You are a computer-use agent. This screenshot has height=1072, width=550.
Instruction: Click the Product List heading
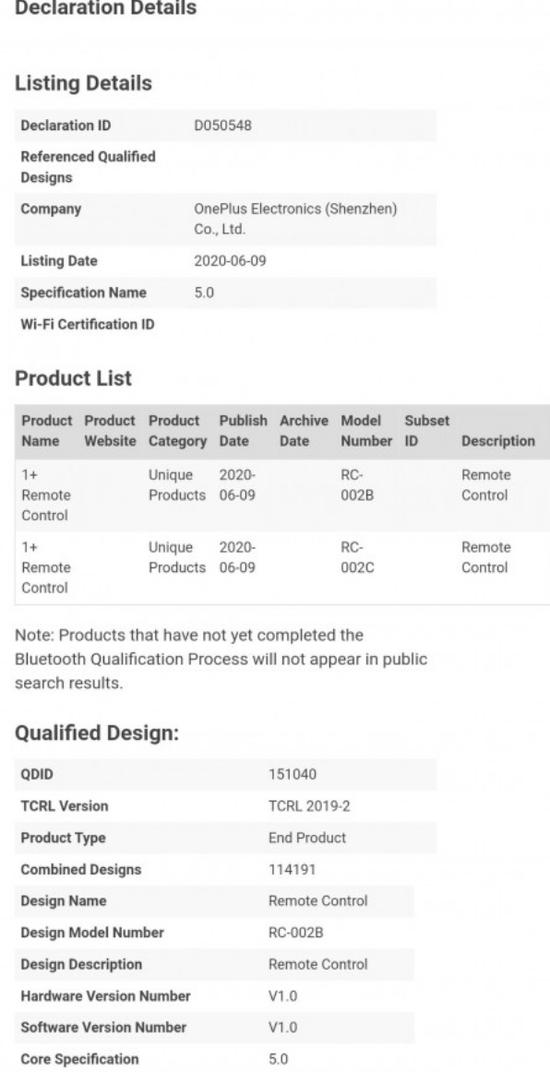(x=73, y=379)
